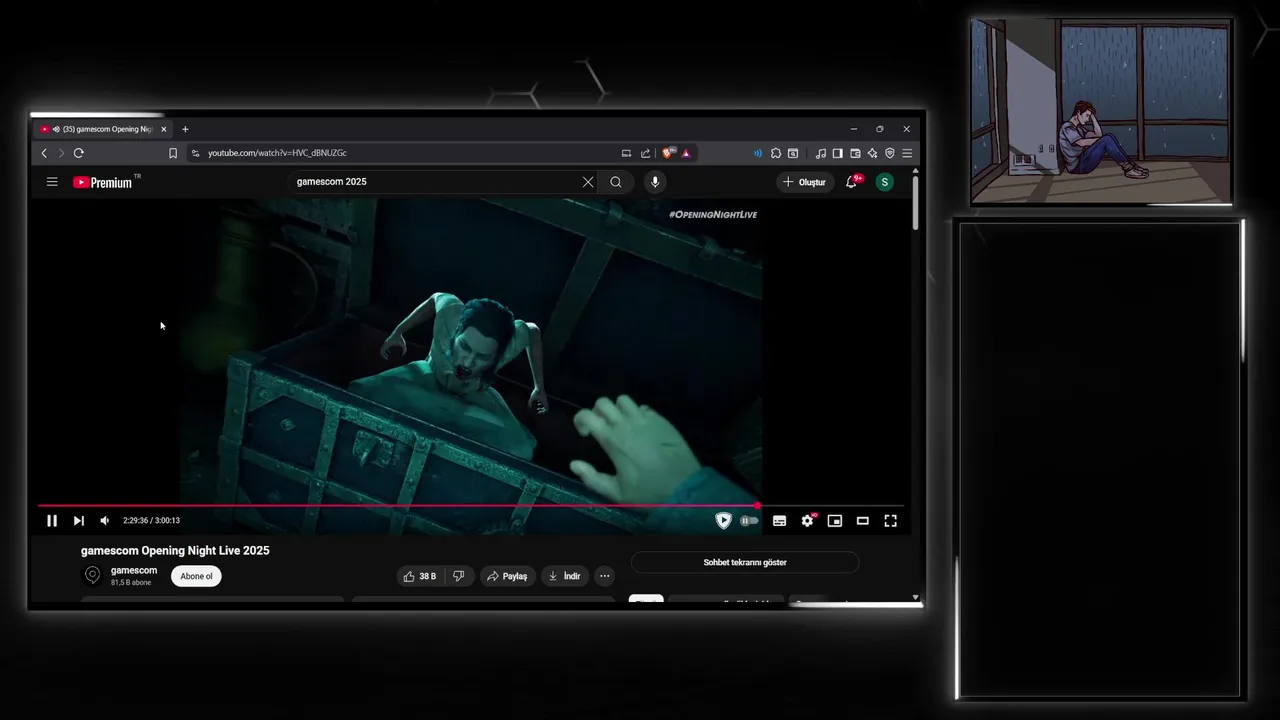This screenshot has height=720, width=1280.
Task: Switch to theater mode
Action: pyautogui.click(x=863, y=521)
